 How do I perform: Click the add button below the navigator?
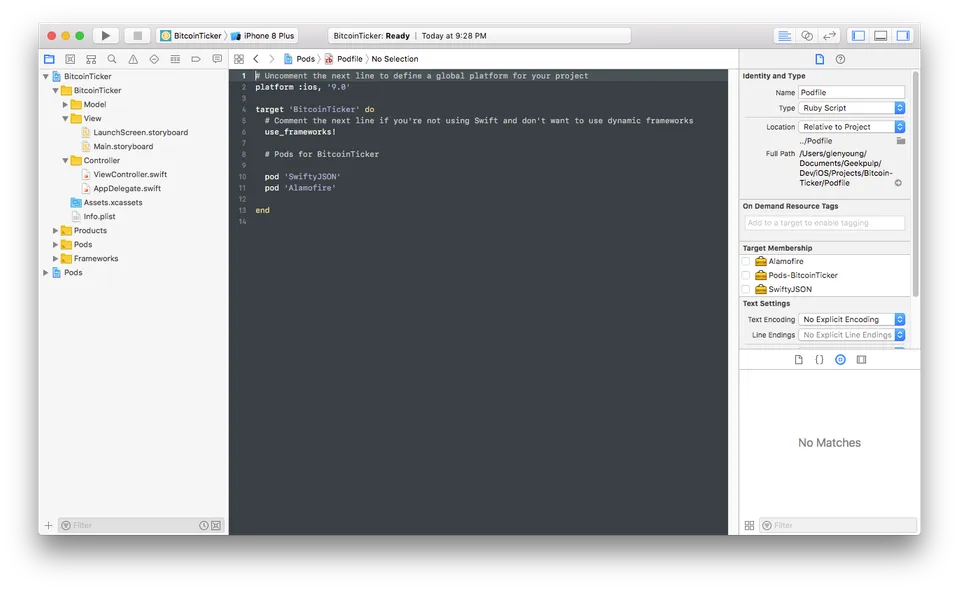[48, 524]
